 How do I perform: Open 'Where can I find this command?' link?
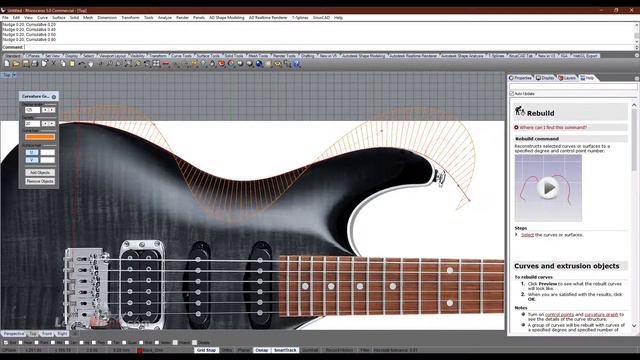(553, 127)
